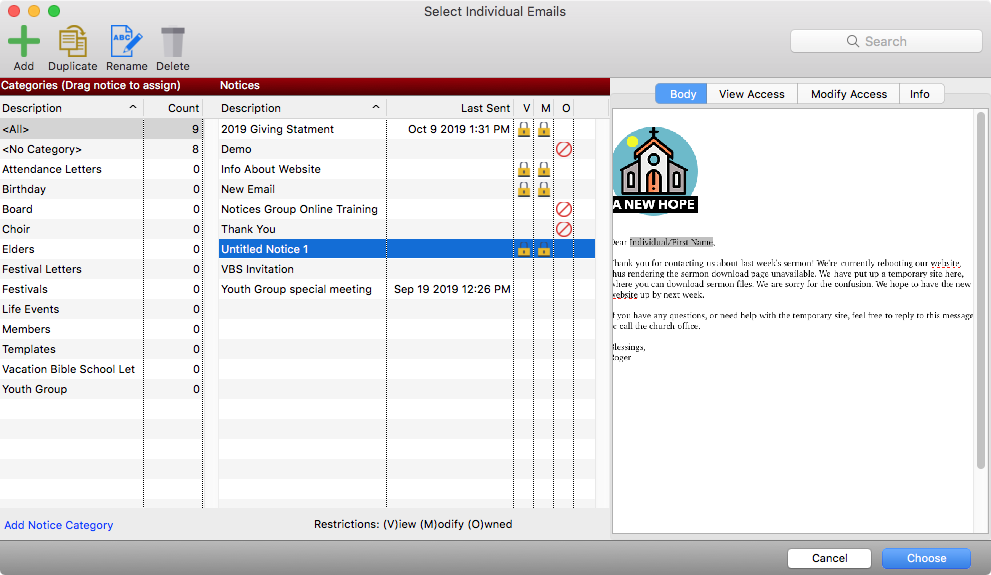Screen dimensions: 991x575
Task: Click into the Search field
Action: (886, 41)
